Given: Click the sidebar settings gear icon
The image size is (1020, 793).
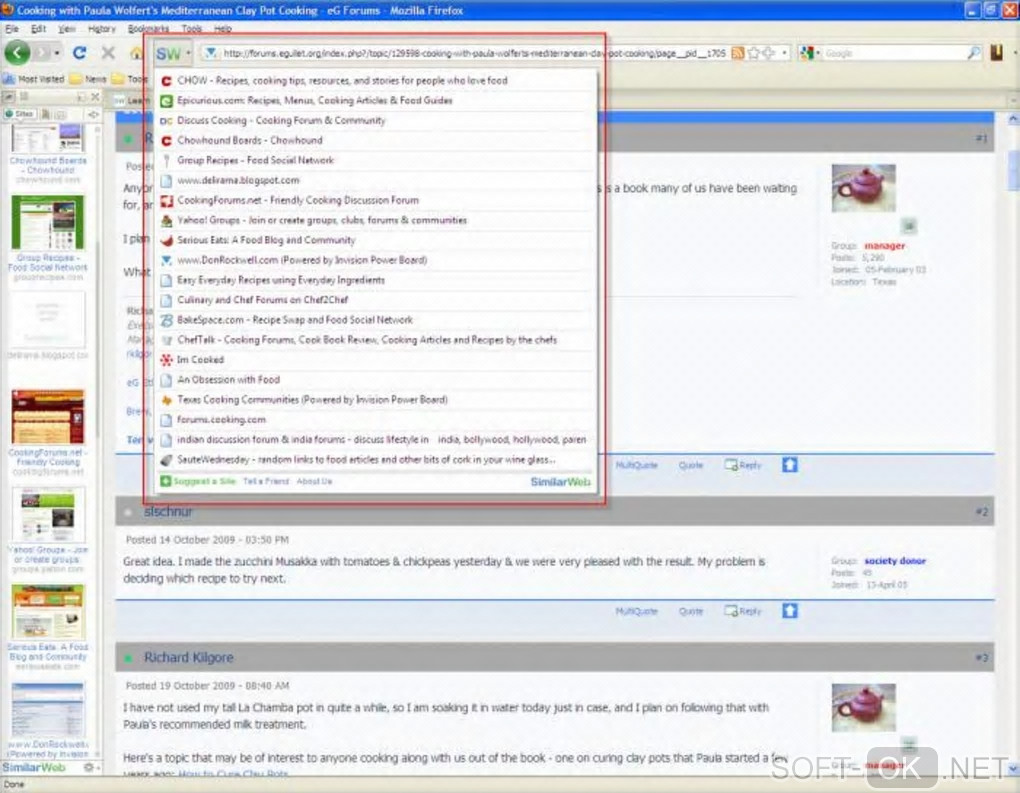Looking at the screenshot, I should tap(88, 768).
